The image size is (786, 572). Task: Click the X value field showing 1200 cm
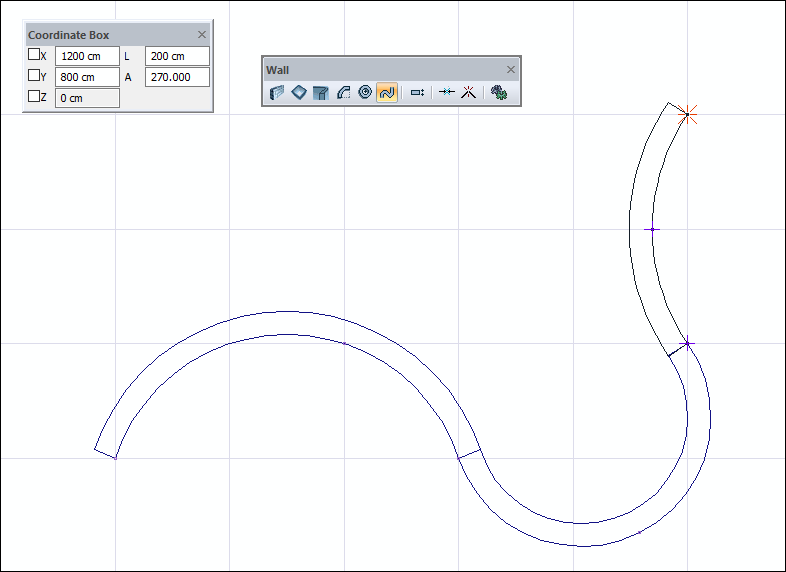pyautogui.click(x=87, y=56)
